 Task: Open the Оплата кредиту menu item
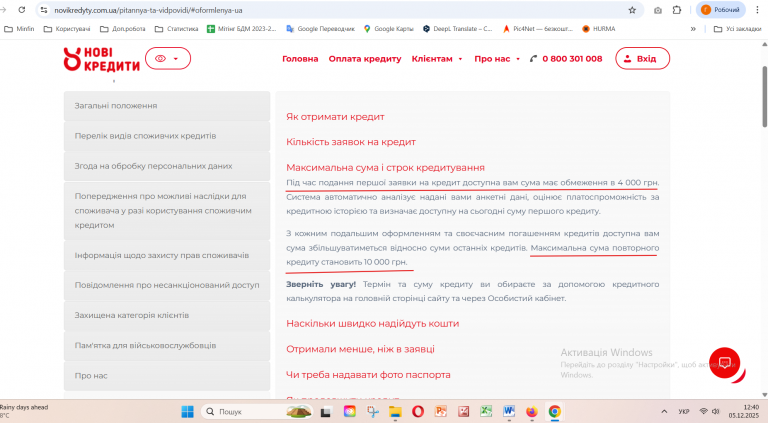(364, 59)
